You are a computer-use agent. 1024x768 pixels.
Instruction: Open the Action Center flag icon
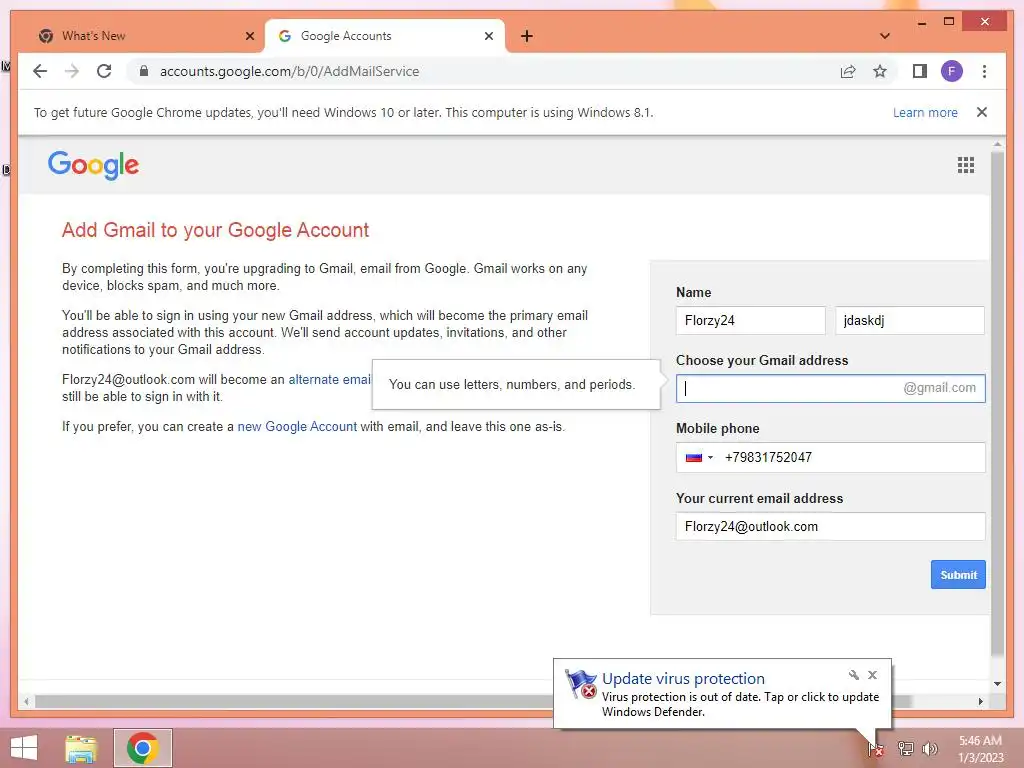pos(876,749)
